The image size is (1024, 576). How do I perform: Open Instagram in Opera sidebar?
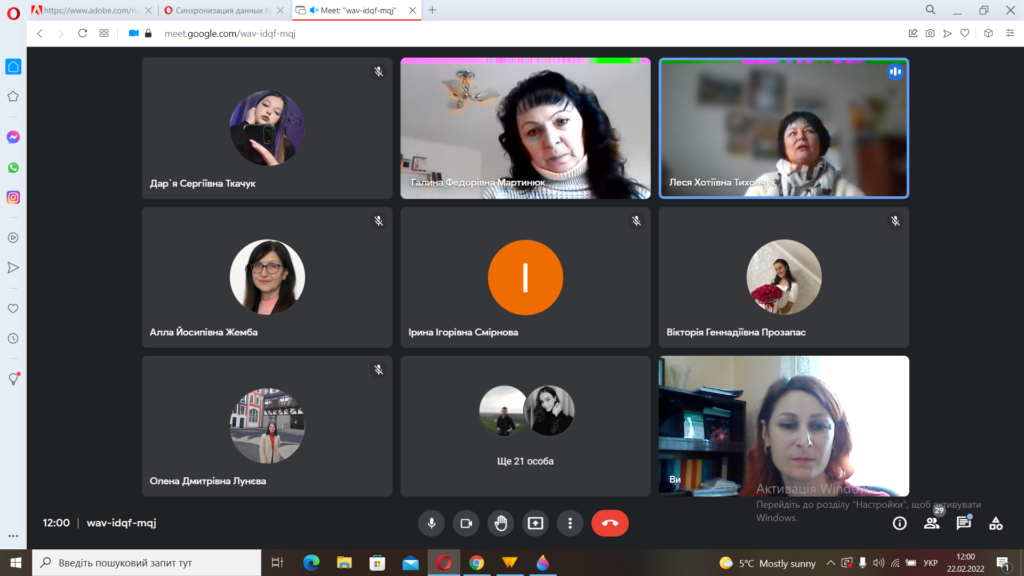pos(13,197)
